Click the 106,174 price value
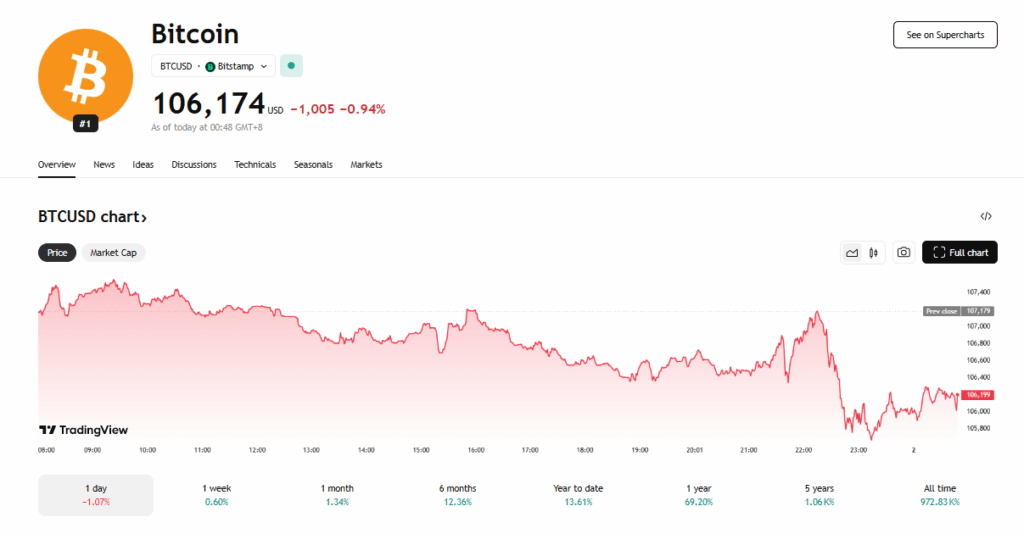Screen dimensions: 1024x534 pos(209,104)
